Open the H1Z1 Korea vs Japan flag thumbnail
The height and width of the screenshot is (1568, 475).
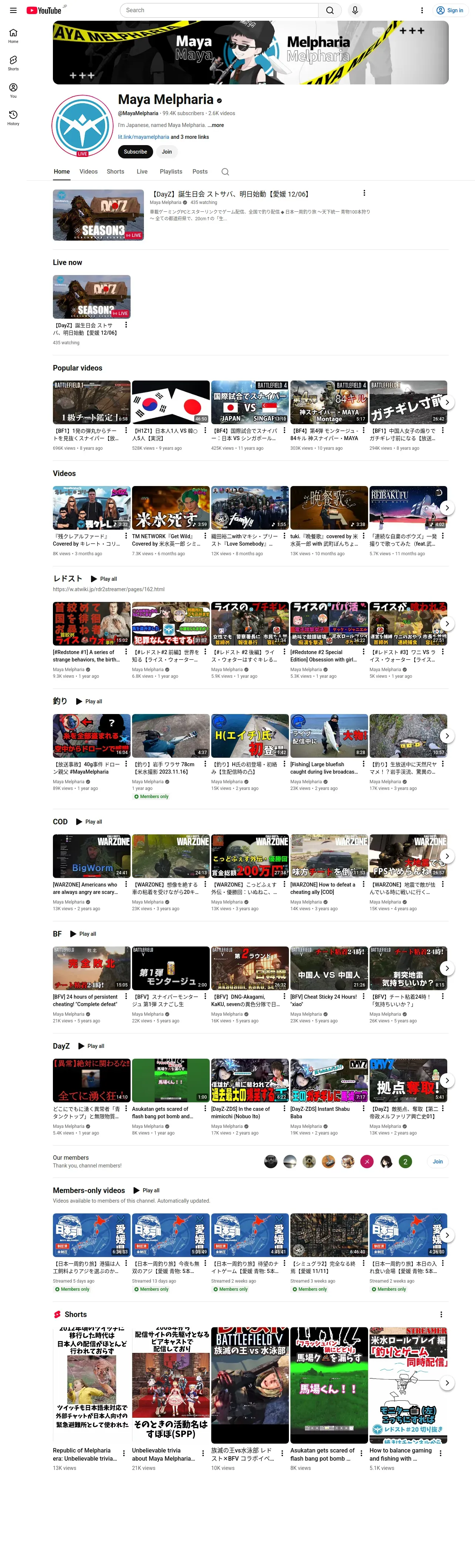(170, 402)
